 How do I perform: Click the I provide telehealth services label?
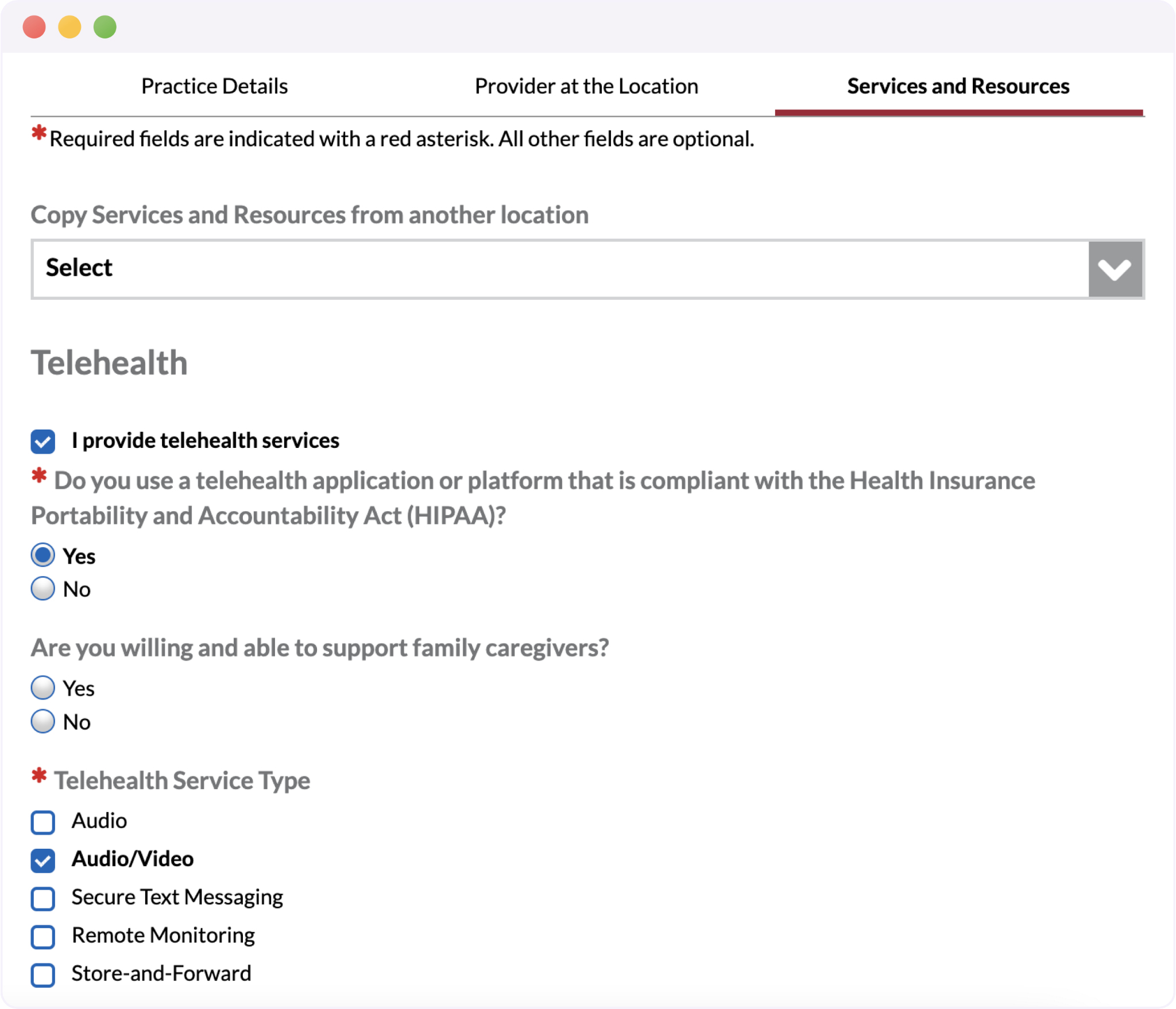pyautogui.click(x=205, y=440)
